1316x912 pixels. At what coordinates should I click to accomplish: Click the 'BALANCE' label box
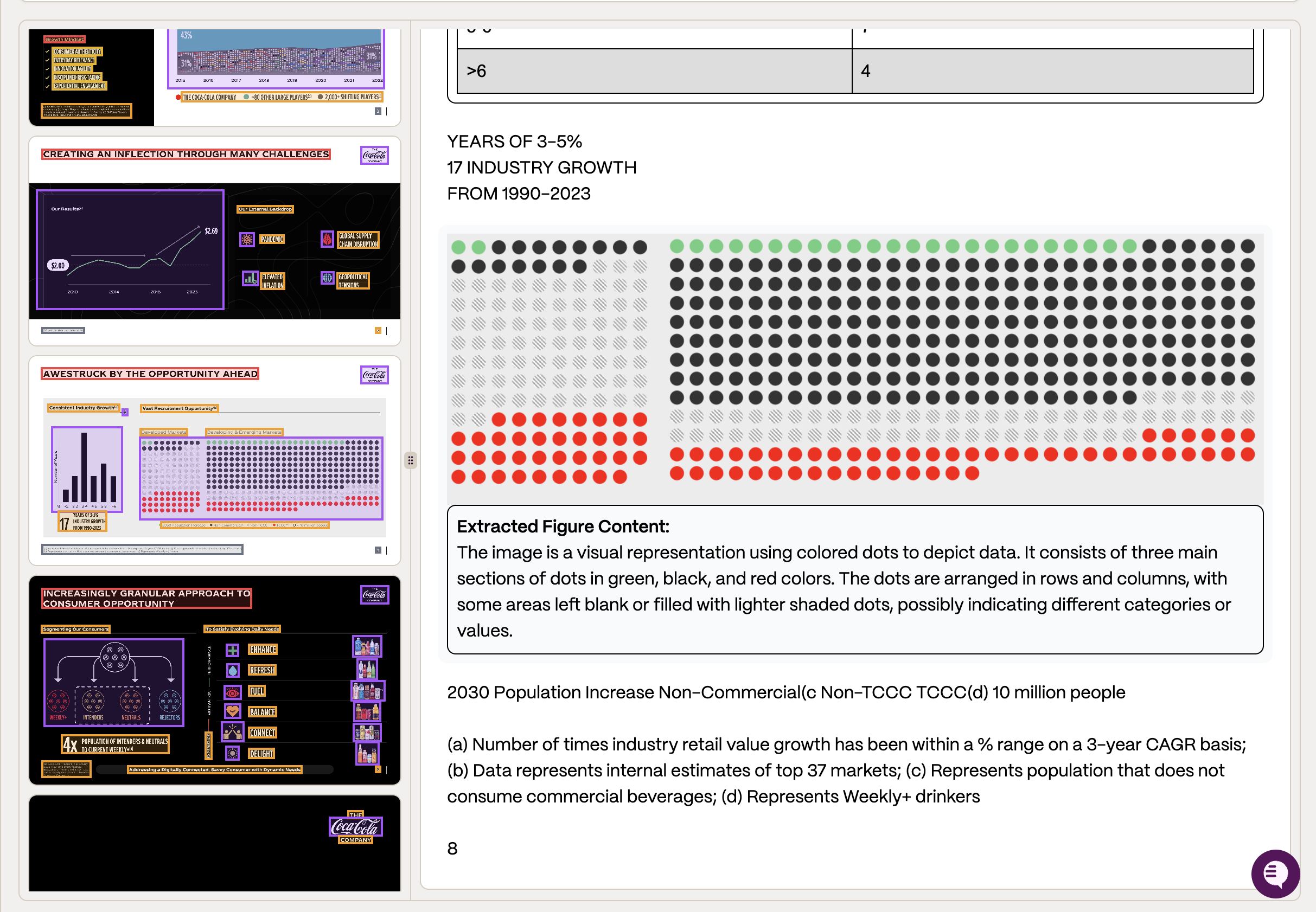(263, 712)
